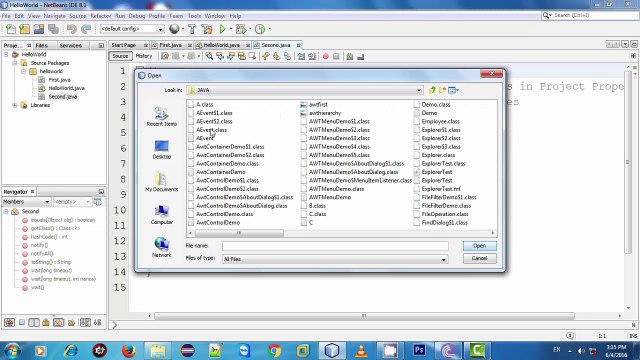
Task: Click the New Project toolbar icon
Action: point(25,29)
